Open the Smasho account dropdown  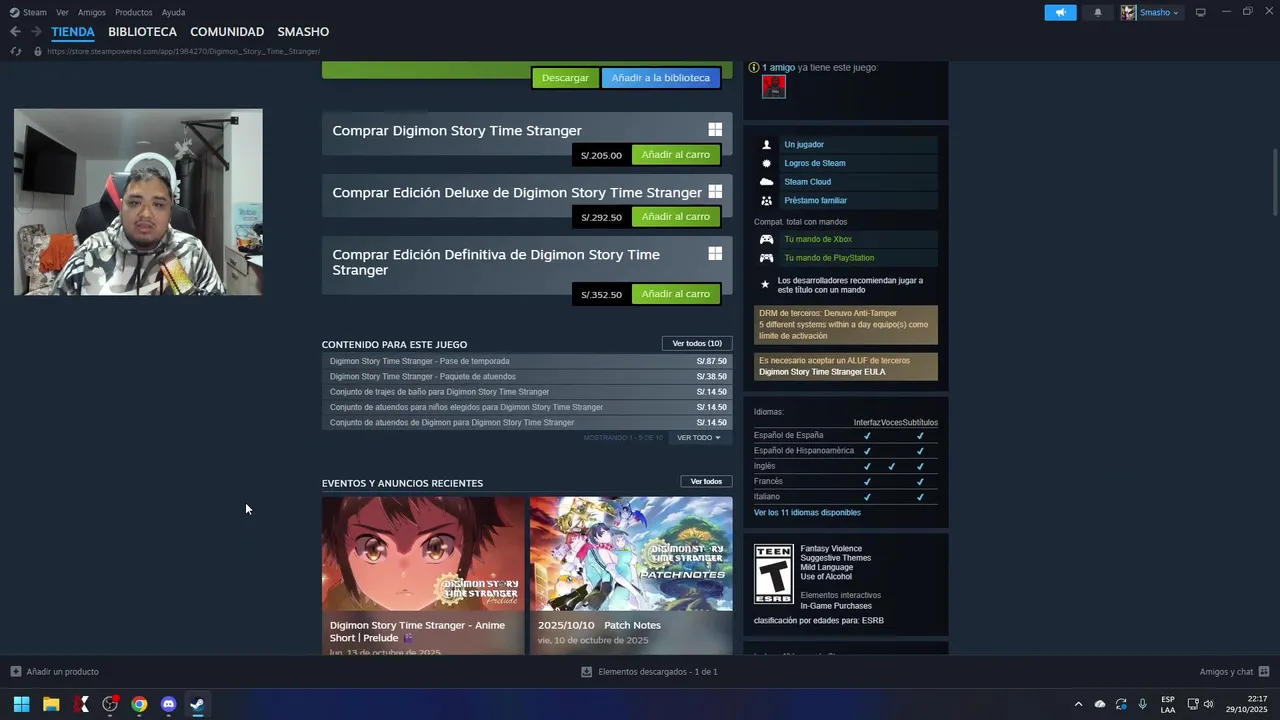[x=1160, y=12]
